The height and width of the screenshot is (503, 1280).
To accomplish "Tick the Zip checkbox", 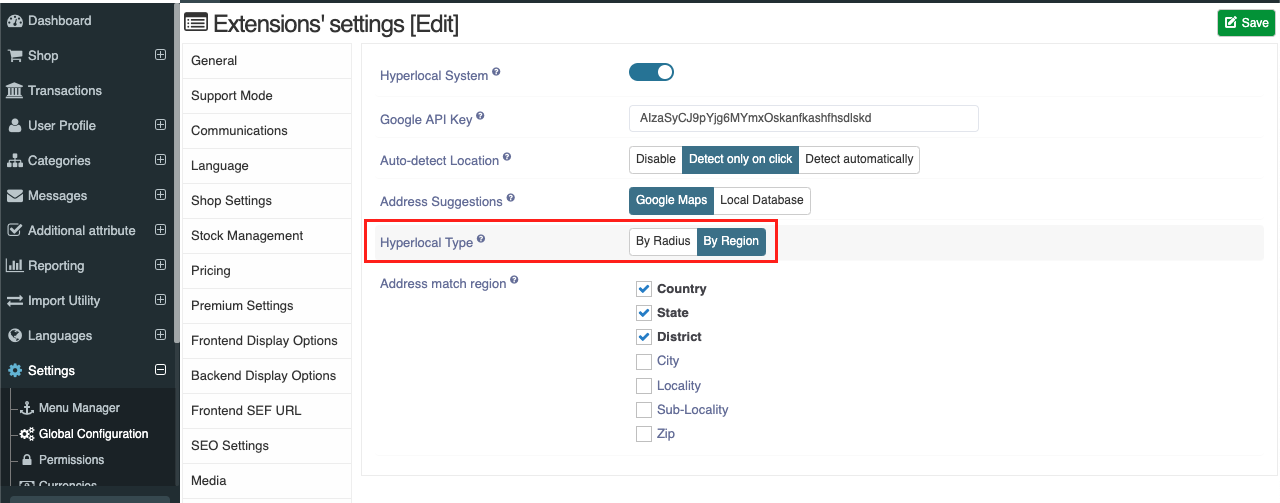I will point(644,434).
